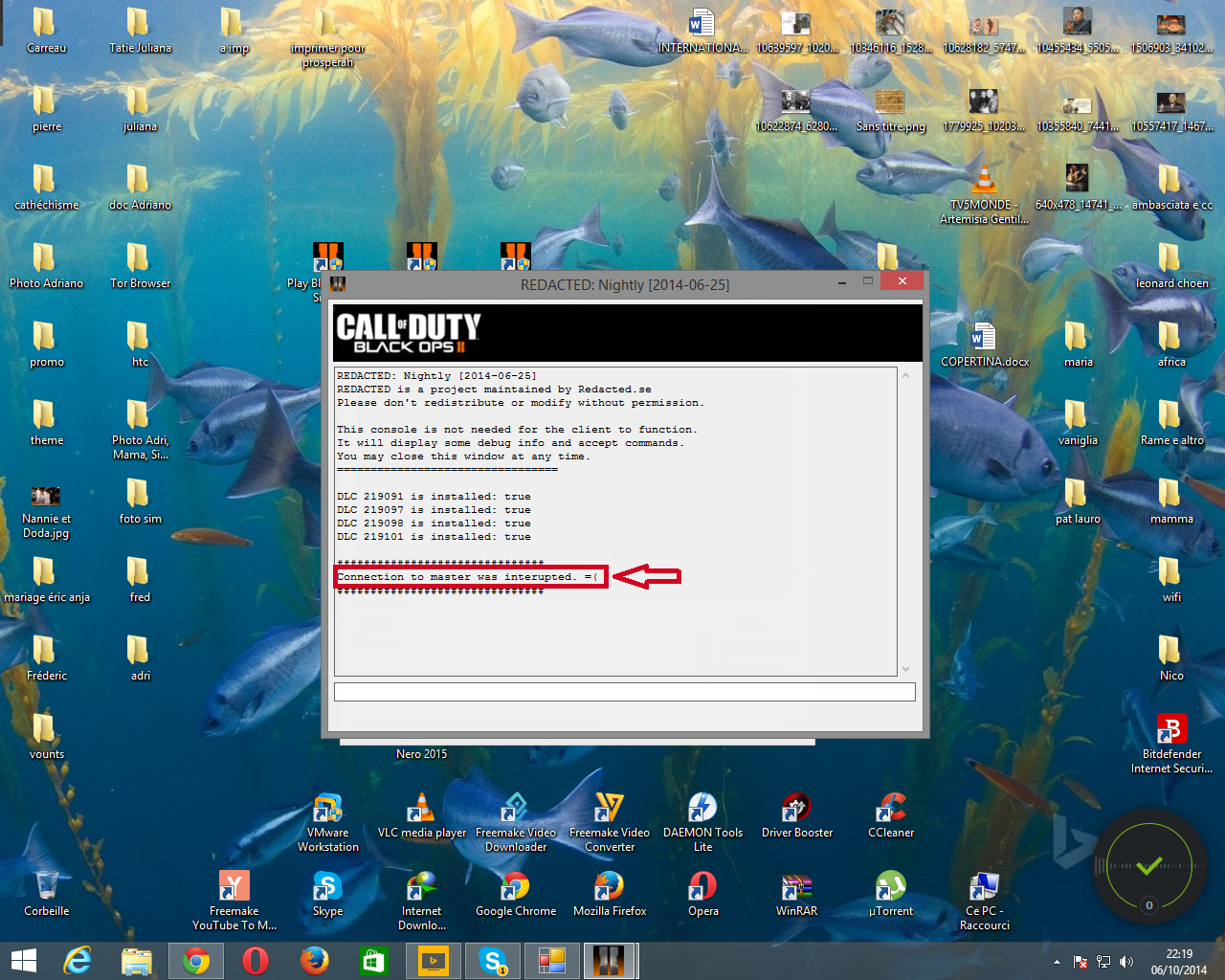The height and width of the screenshot is (980, 1225).
Task: Close the REDACTED Nightly console window
Action: click(x=902, y=280)
